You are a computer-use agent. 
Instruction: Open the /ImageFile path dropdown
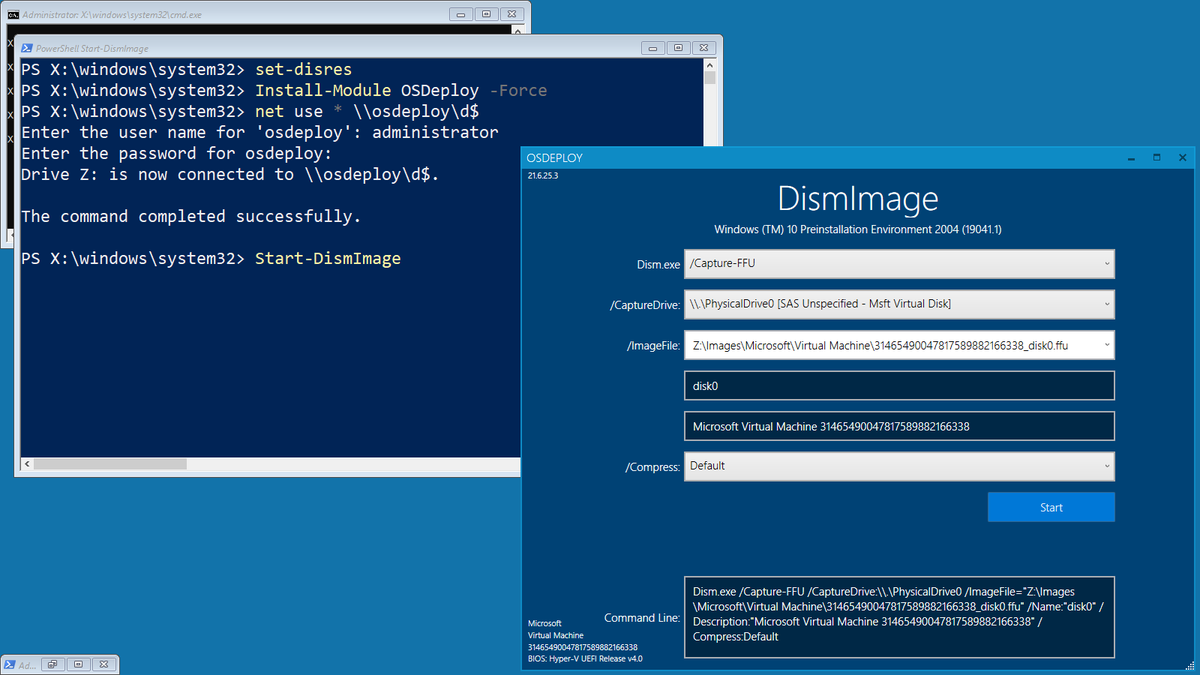click(899, 345)
